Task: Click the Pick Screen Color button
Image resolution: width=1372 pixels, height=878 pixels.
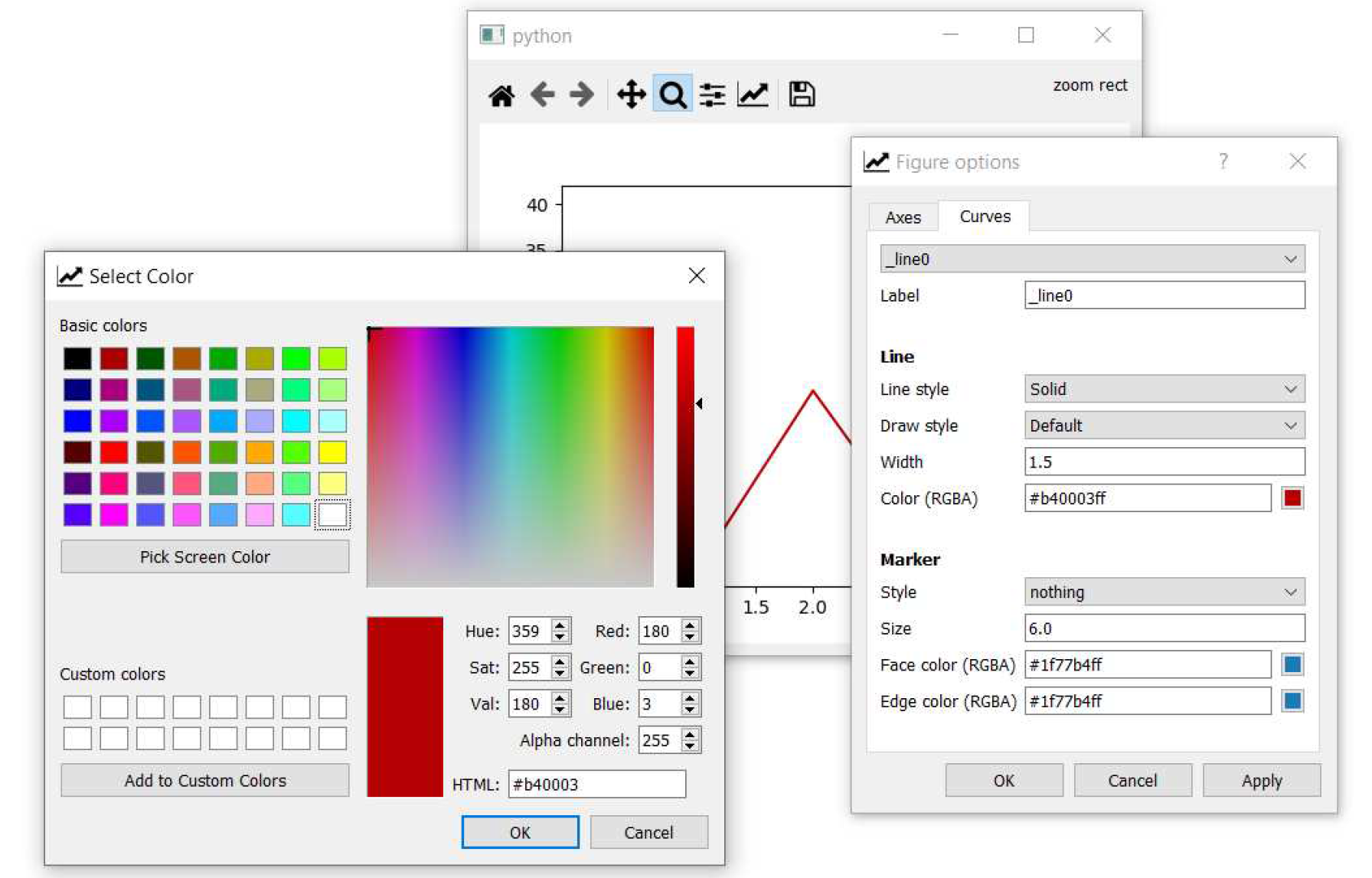Action: click(x=204, y=557)
